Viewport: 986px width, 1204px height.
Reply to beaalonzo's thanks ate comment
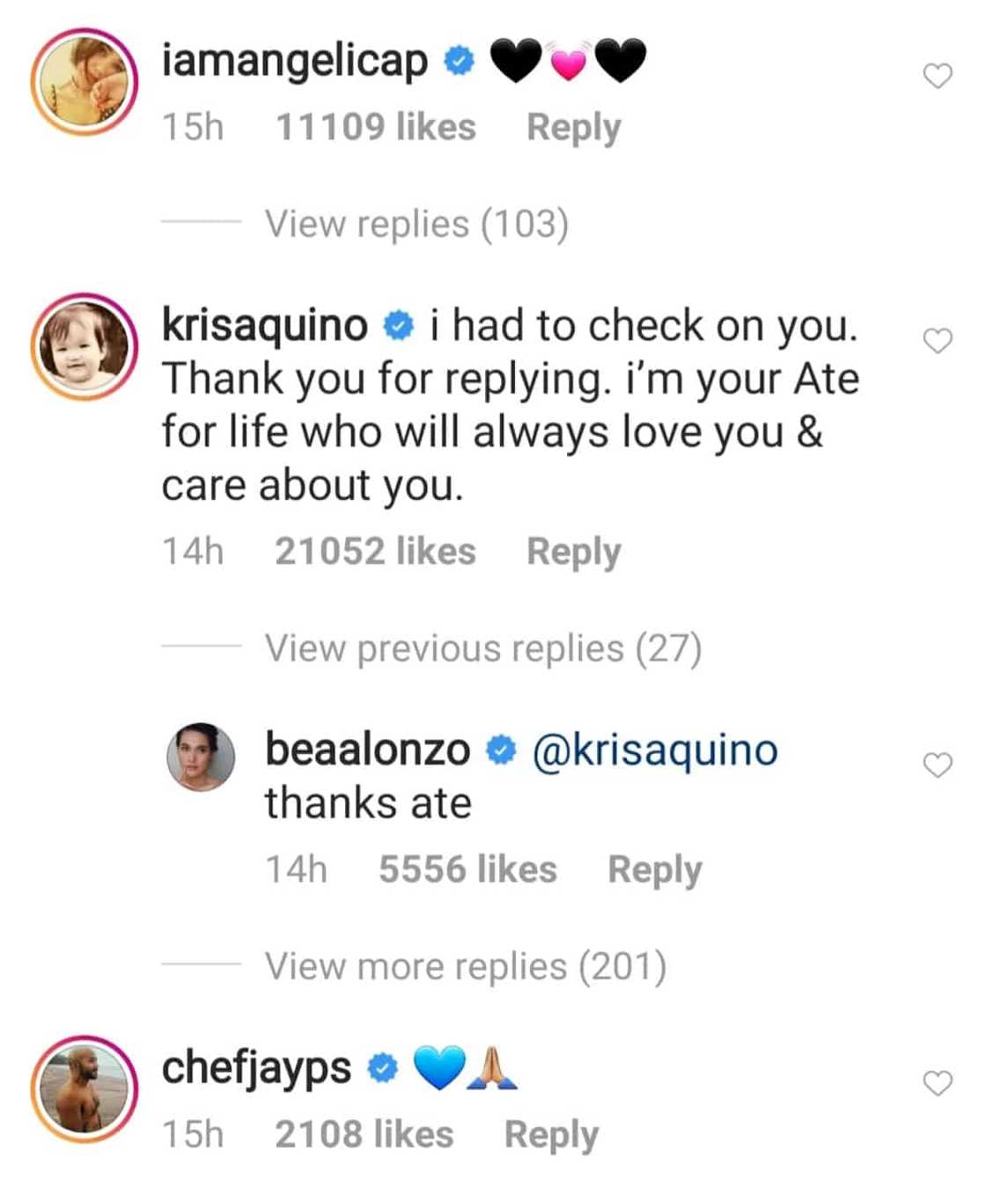(654, 870)
